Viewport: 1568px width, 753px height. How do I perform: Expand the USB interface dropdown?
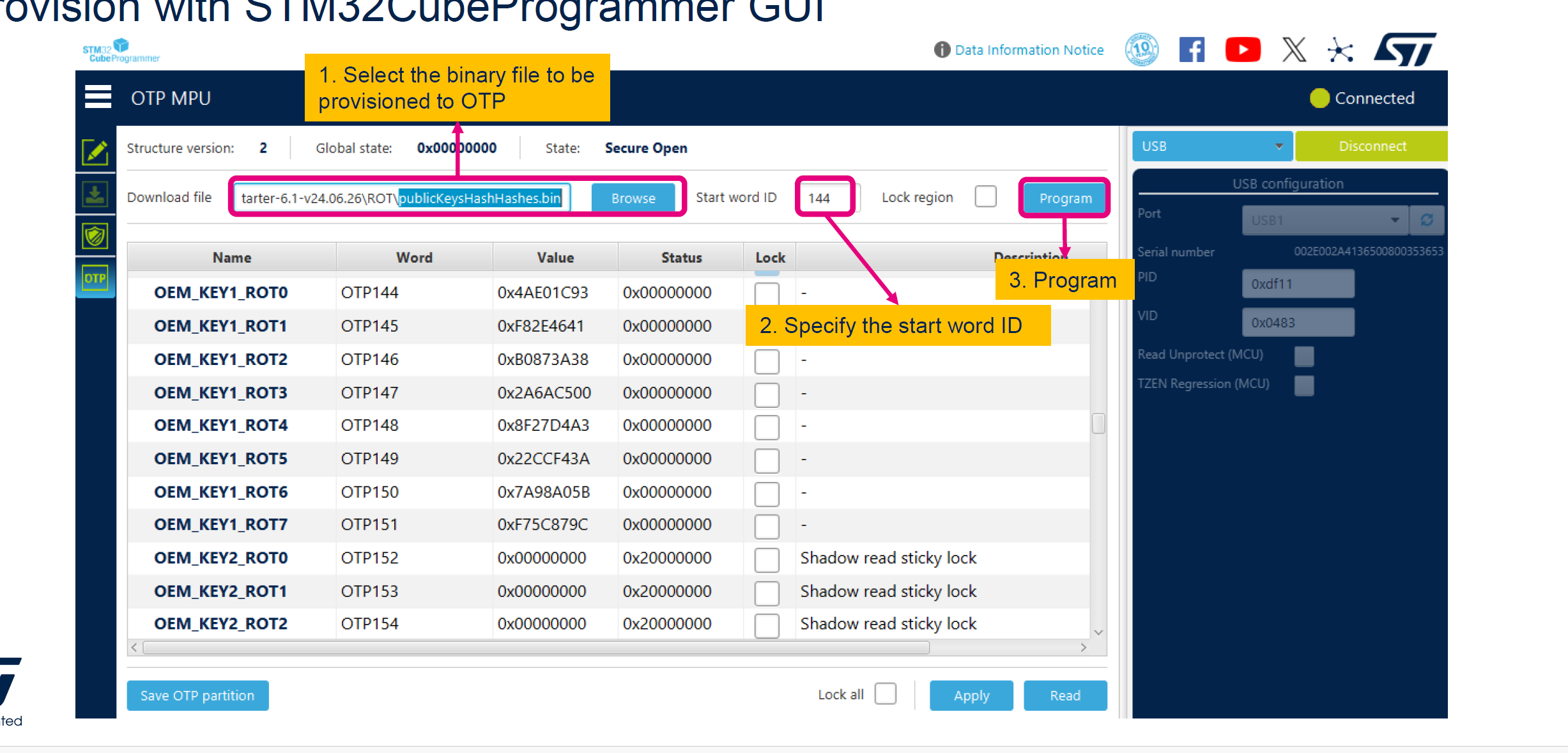pyautogui.click(x=1211, y=146)
